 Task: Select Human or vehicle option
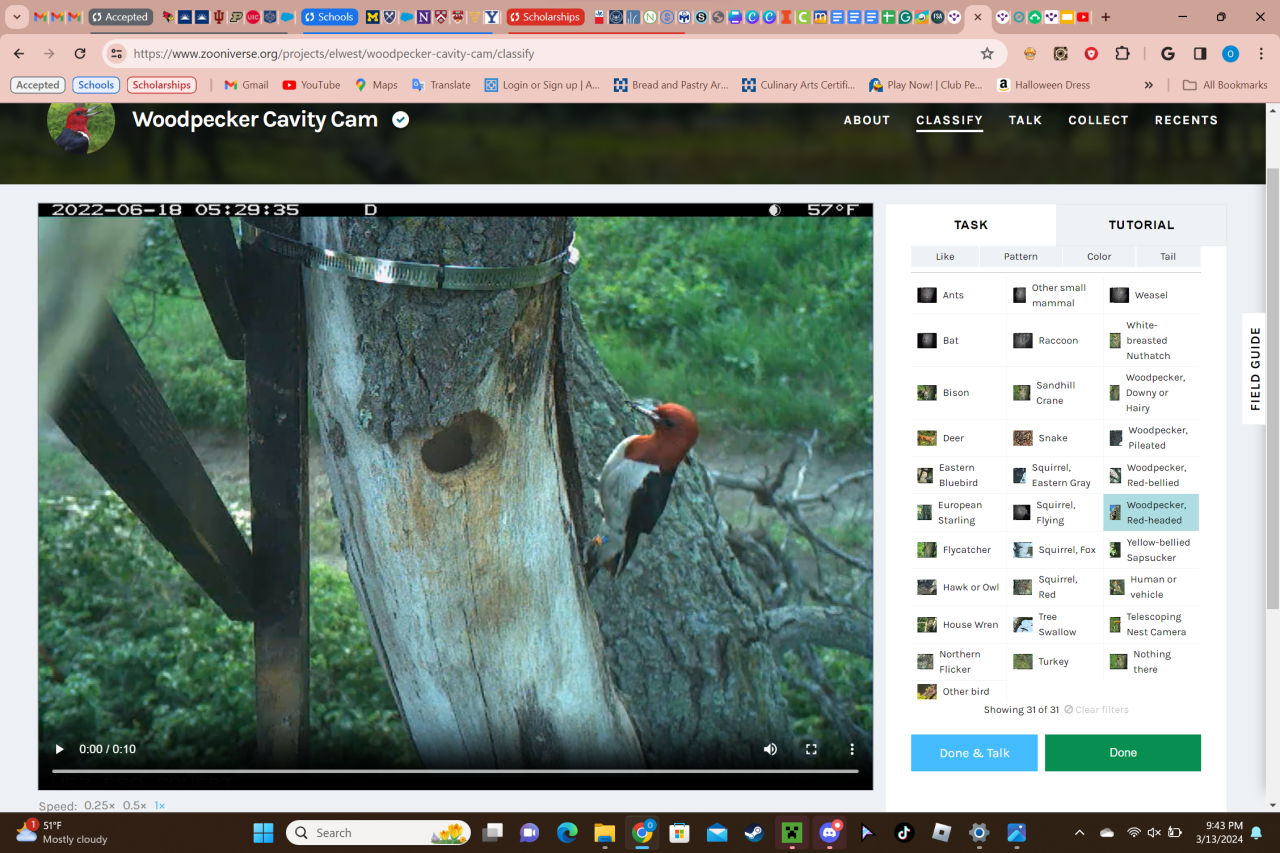pyautogui.click(x=1151, y=587)
